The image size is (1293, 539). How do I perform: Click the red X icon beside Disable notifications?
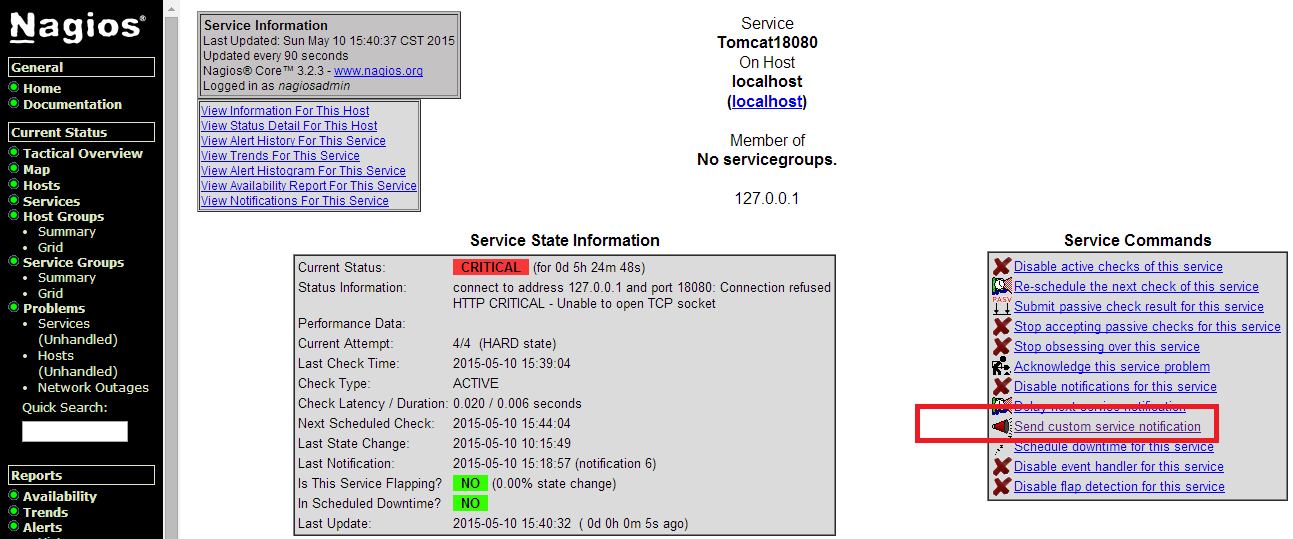pyautogui.click(x=1001, y=387)
